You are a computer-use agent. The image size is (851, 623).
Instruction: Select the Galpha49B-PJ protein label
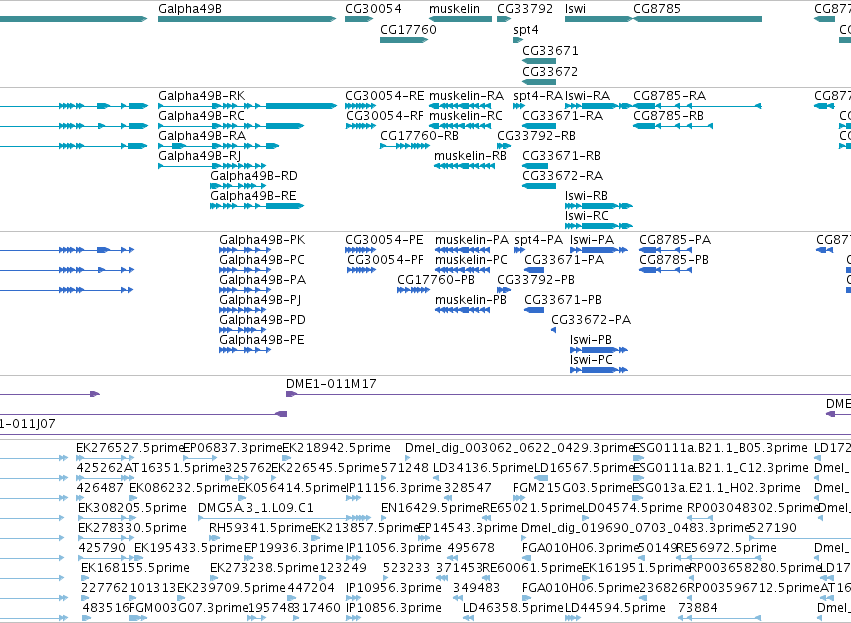click(x=260, y=300)
